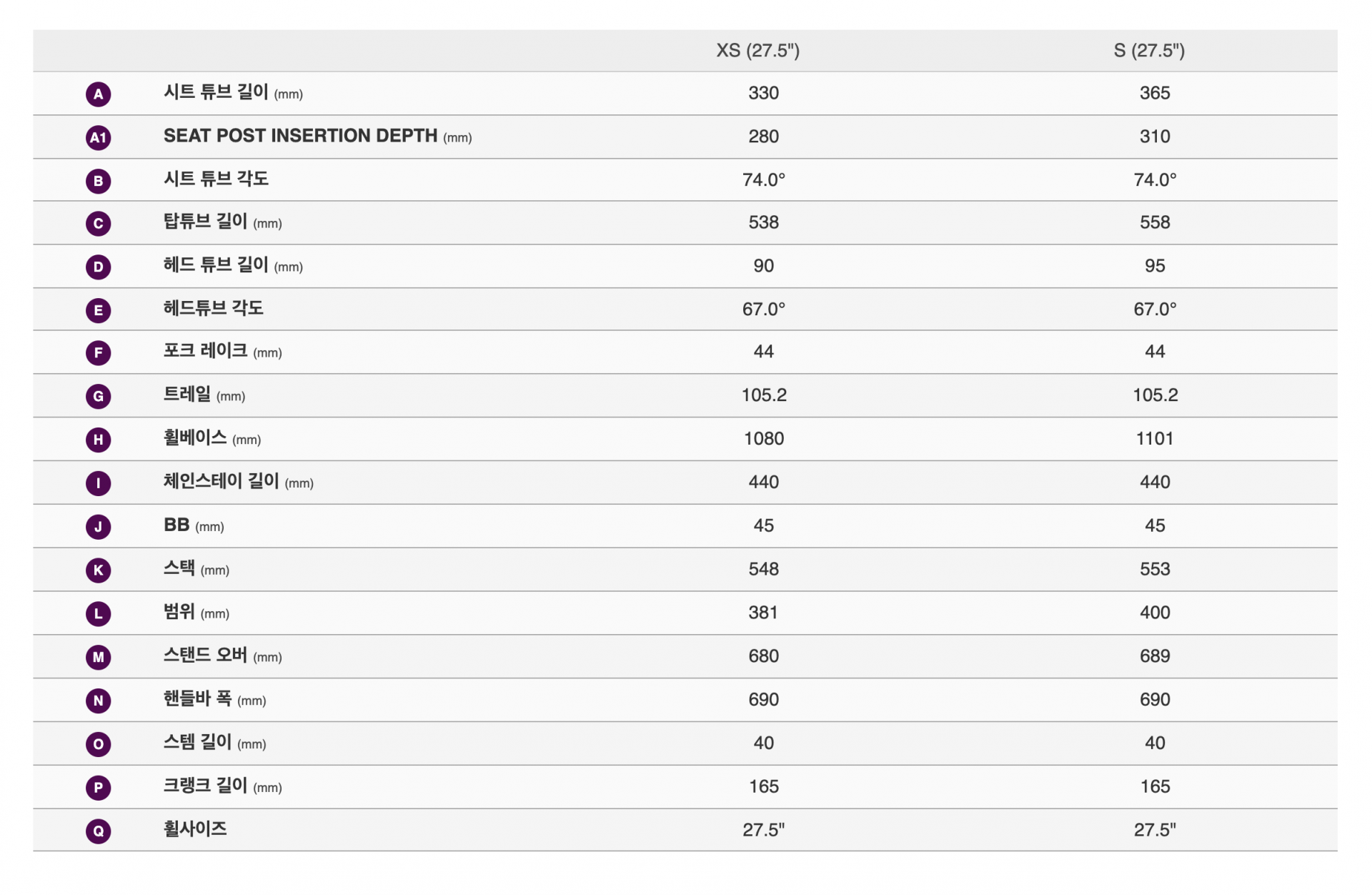Click the P badge for crank length
The width and height of the screenshot is (1372, 895).
[98, 788]
